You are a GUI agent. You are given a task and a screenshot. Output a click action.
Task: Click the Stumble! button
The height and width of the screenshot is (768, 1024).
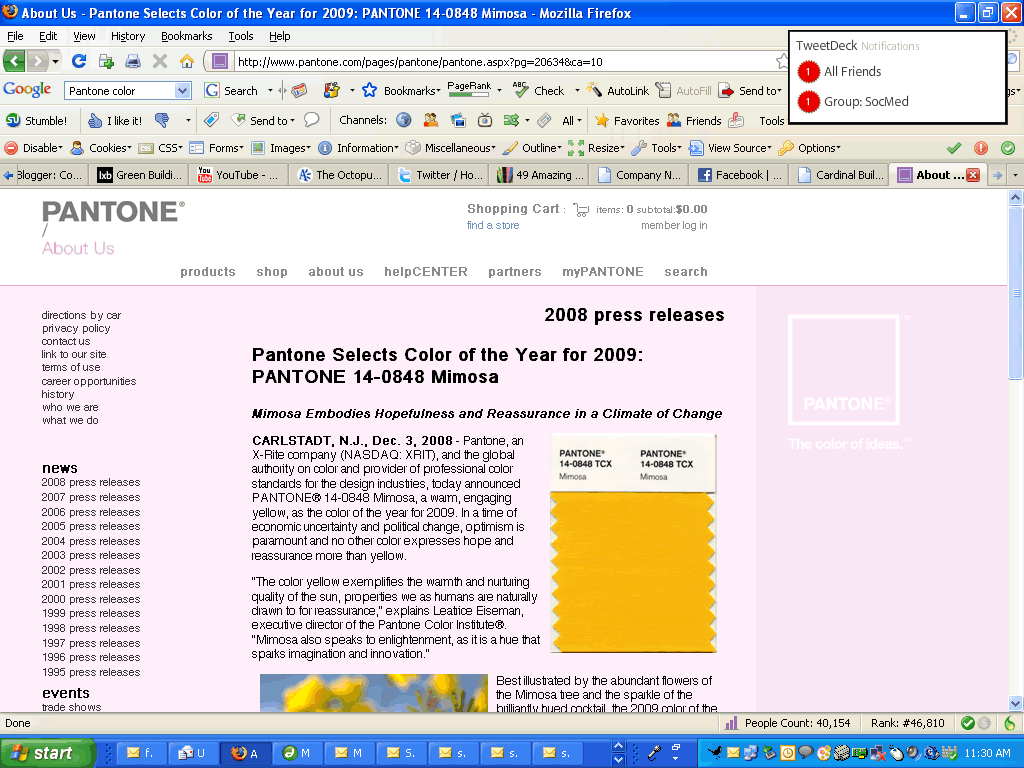[x=37, y=120]
